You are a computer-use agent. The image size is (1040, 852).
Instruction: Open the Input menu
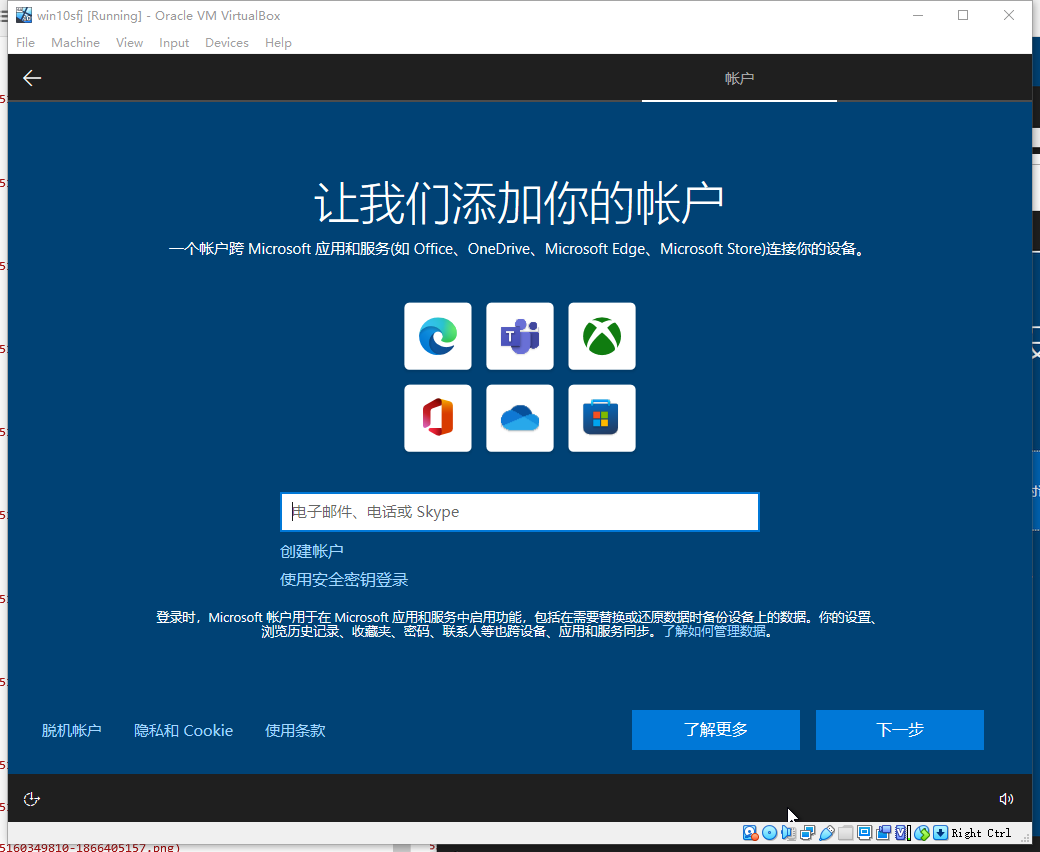click(x=174, y=42)
